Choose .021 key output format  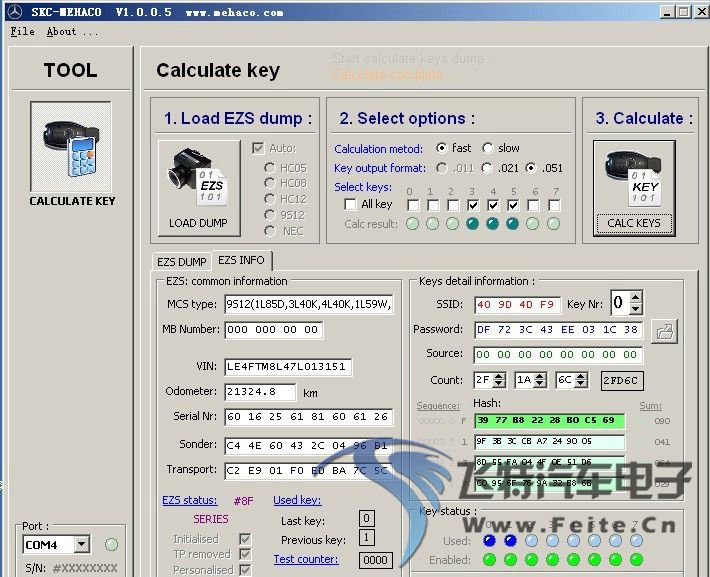pos(487,168)
